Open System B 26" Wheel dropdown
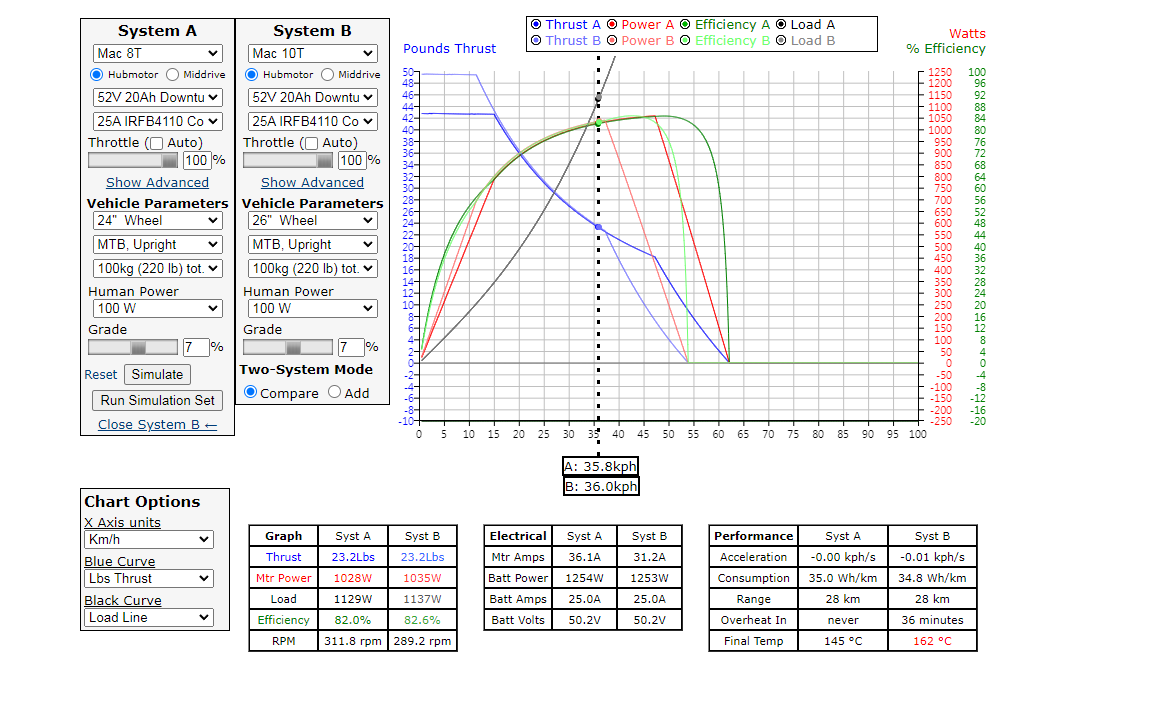Image resolution: width=1157 pixels, height=704 pixels. point(312,220)
